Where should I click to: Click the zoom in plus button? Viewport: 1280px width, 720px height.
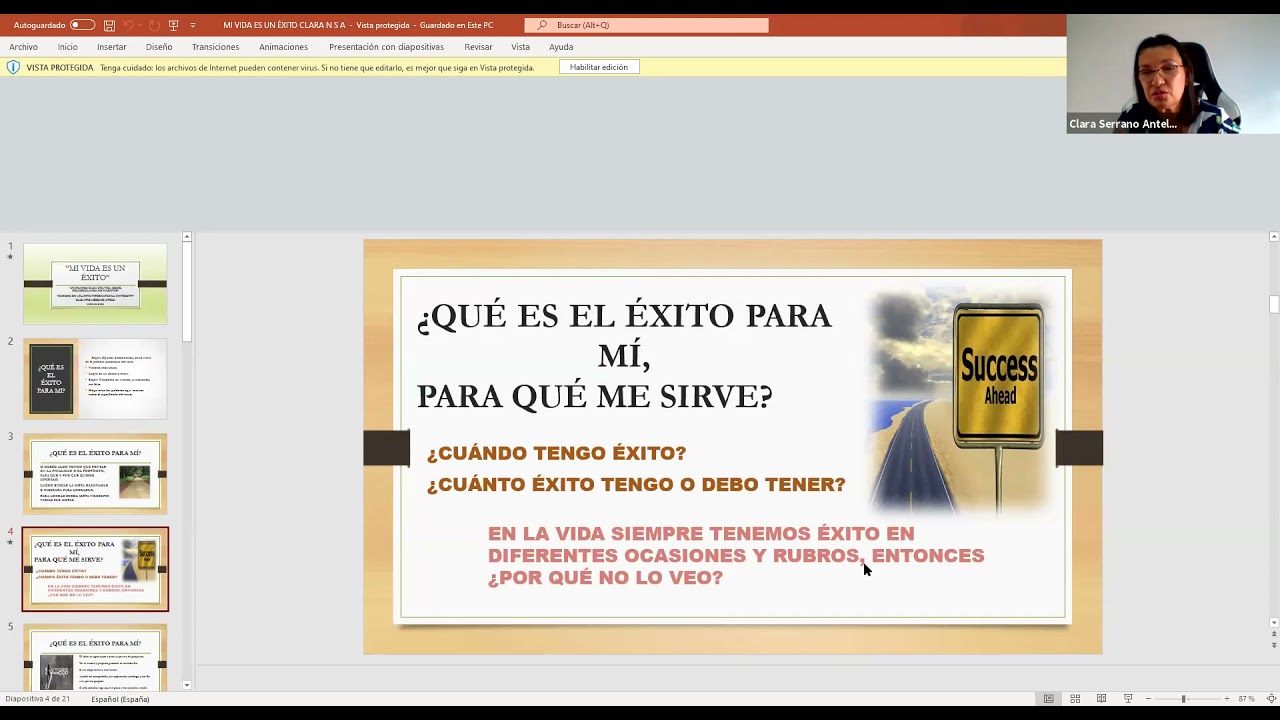(x=1227, y=699)
